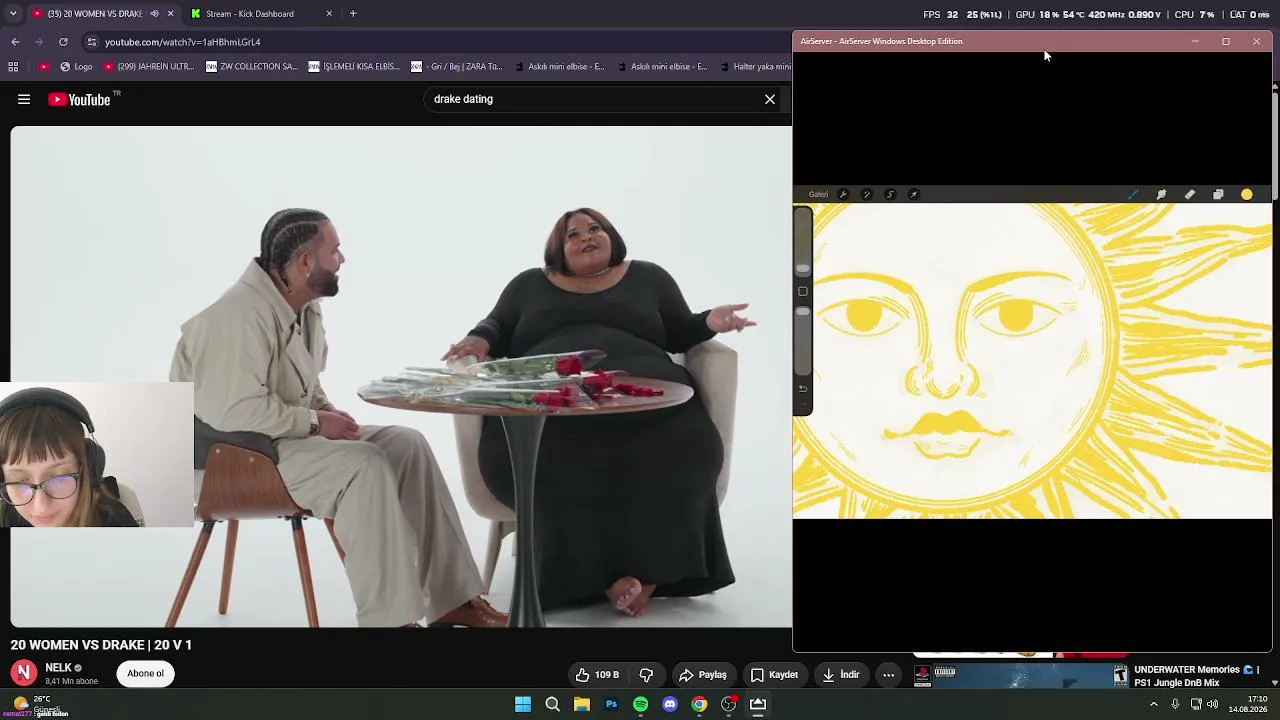Clear the YouTube search text
1280x720 pixels.
770,99
